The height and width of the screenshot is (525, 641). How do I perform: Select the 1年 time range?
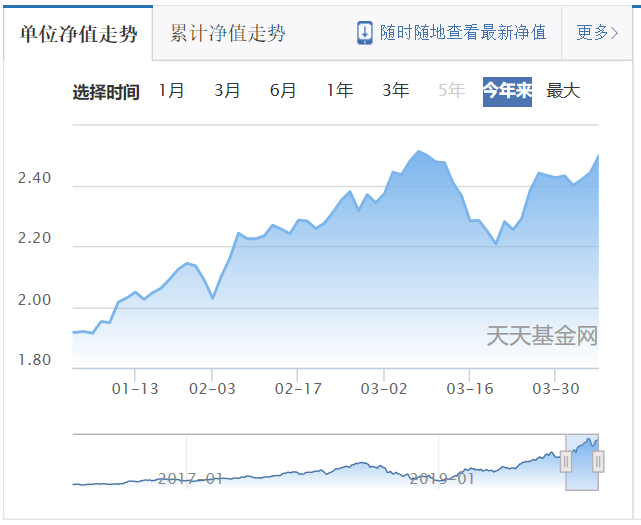click(339, 90)
